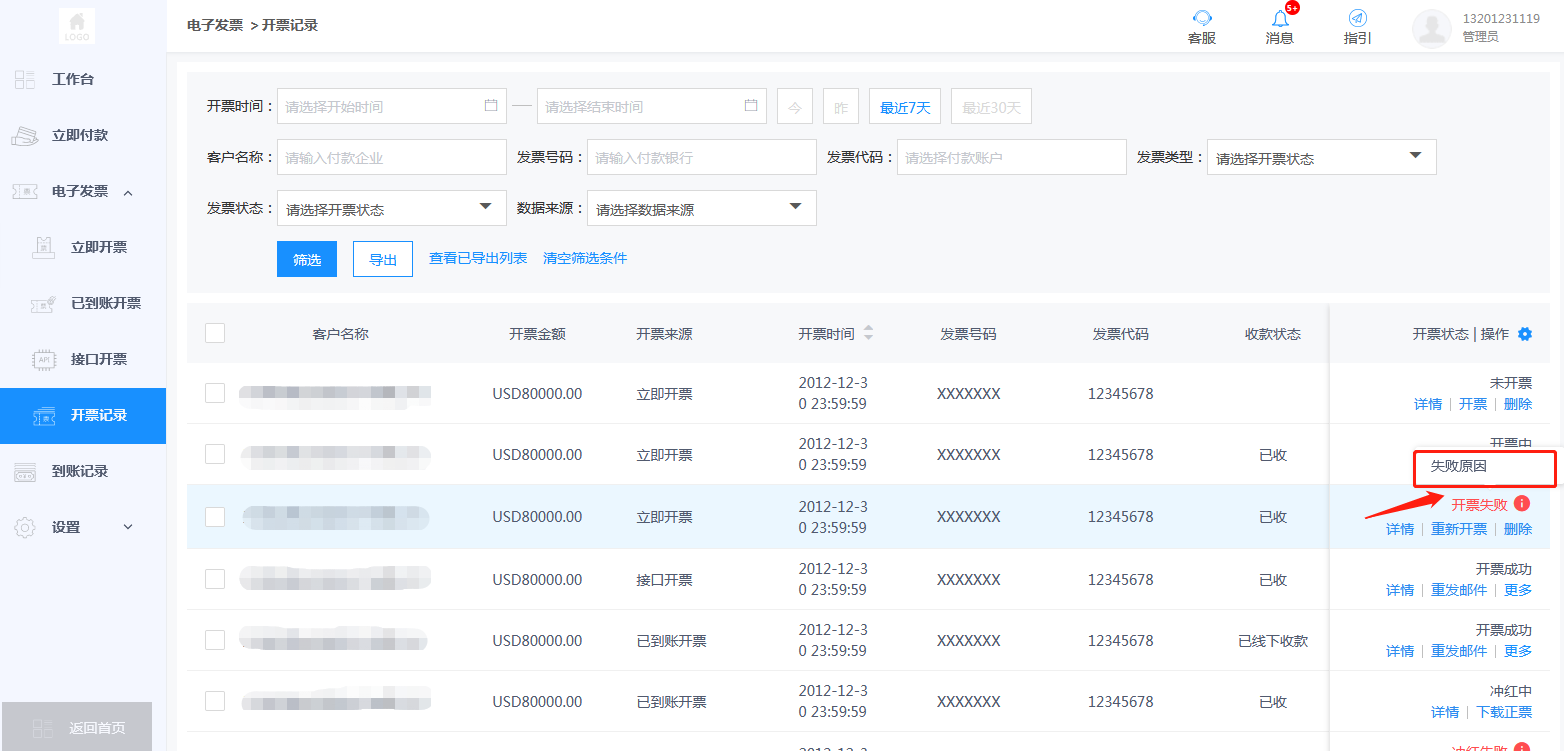
Task: Open 更多 menu in the 接口开票 row
Action: click(1518, 590)
